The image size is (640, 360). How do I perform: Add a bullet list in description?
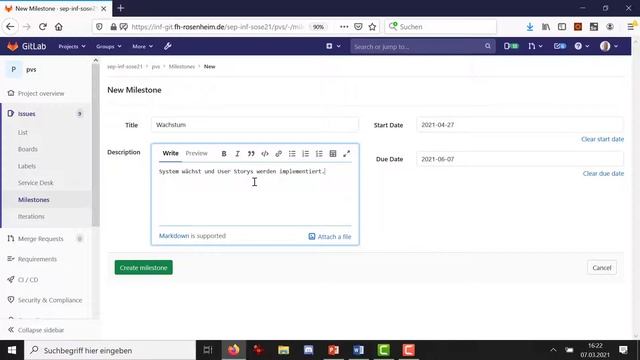pos(292,153)
